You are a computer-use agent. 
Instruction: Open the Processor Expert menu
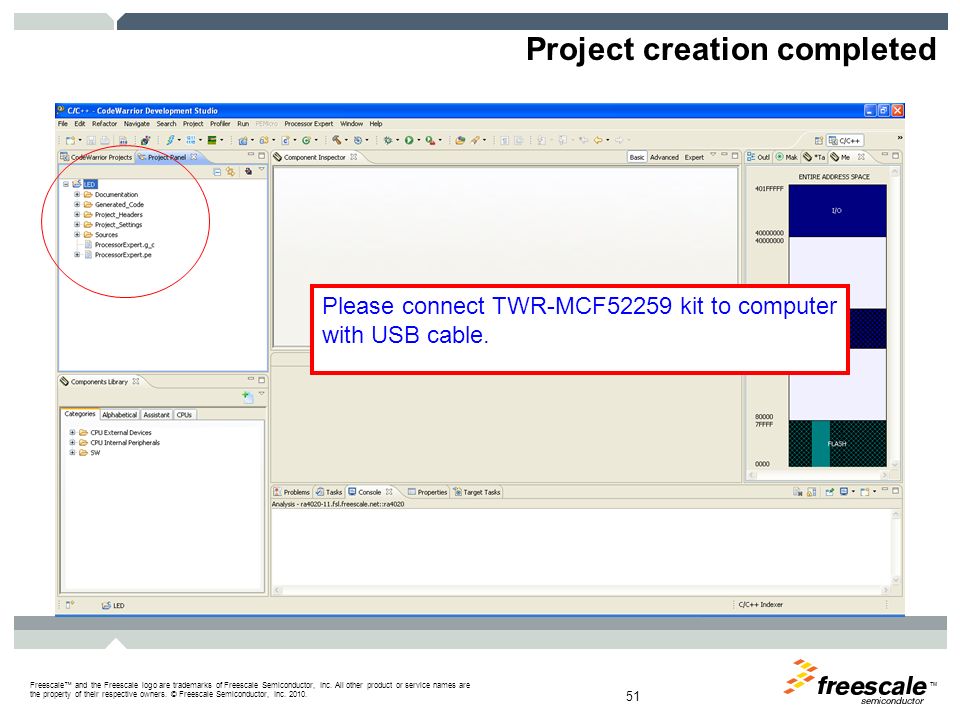[309, 124]
